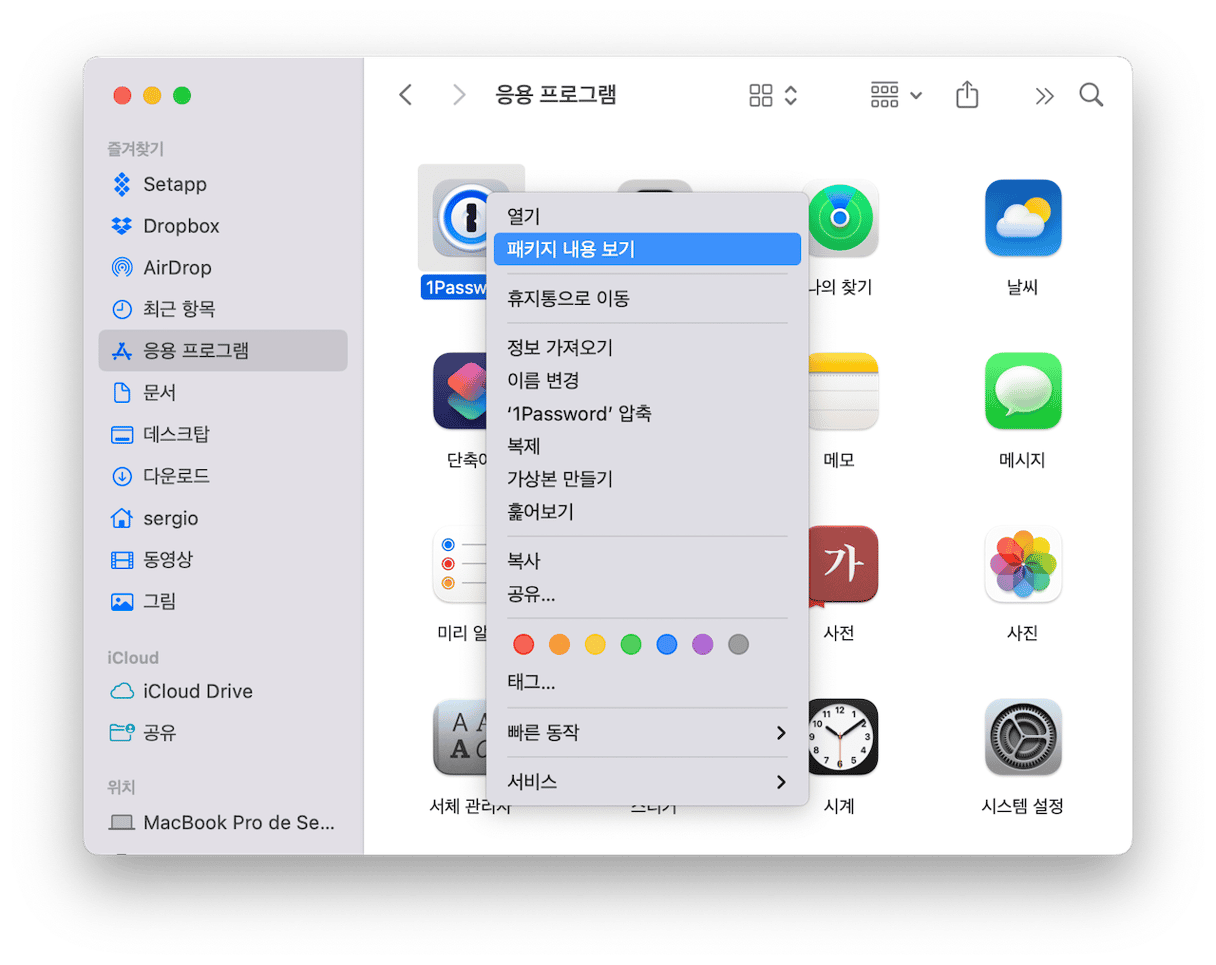Viewport: 1216px width, 965px height.
Task: Open the Photos (사진) app icon
Action: [x=1022, y=564]
